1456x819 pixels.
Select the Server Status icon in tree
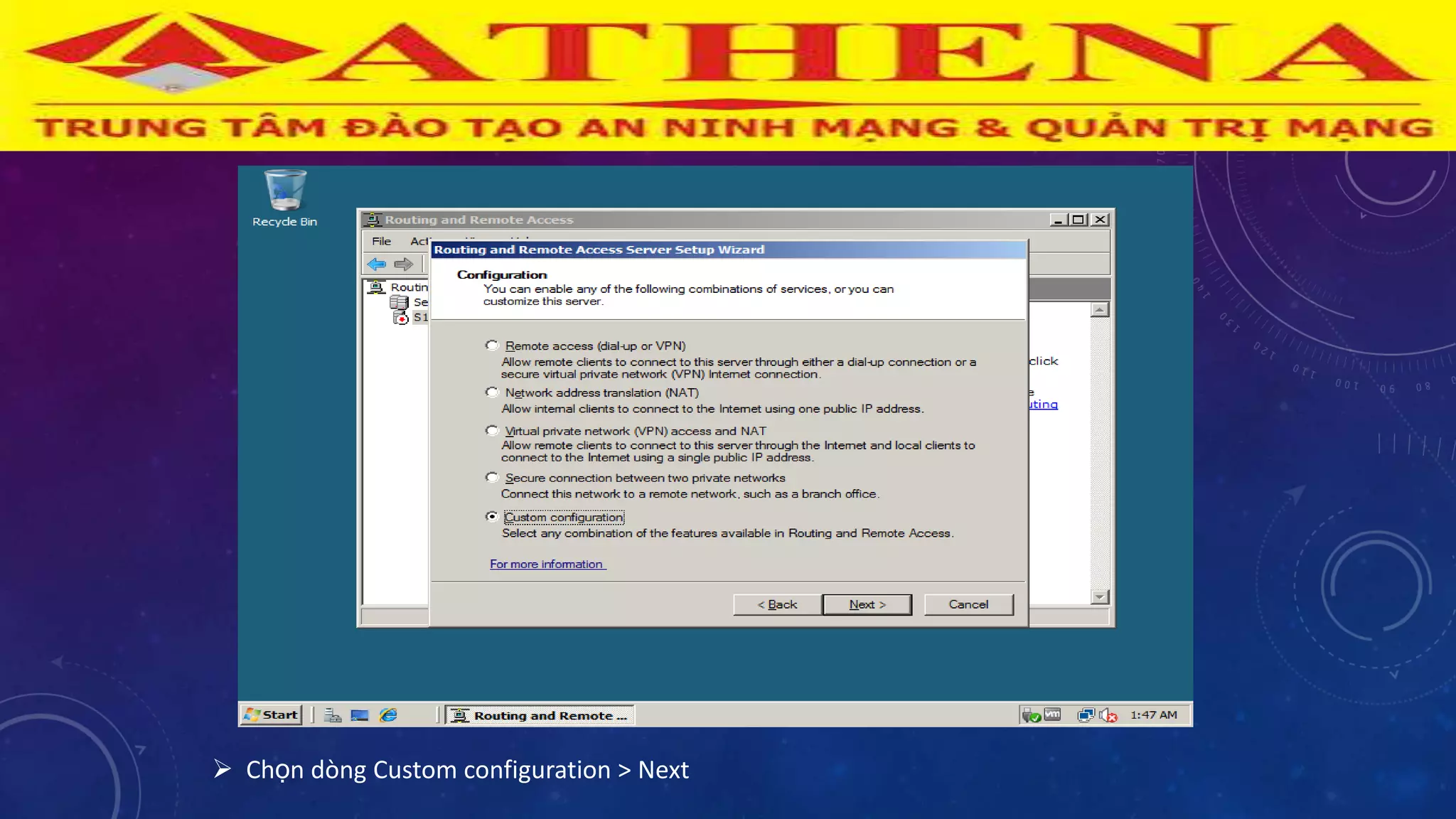pos(399,302)
